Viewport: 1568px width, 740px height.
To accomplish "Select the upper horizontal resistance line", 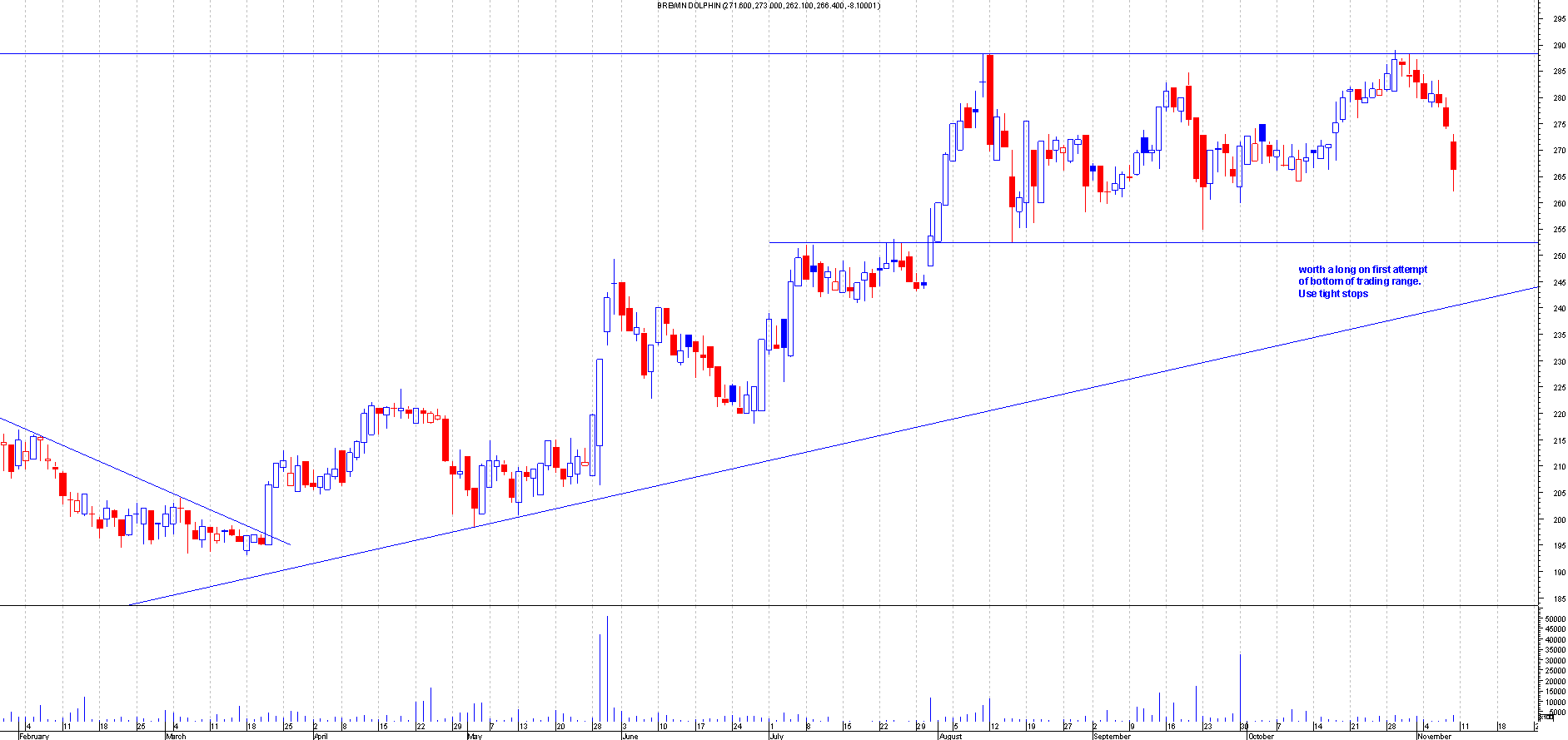I will point(500,54).
